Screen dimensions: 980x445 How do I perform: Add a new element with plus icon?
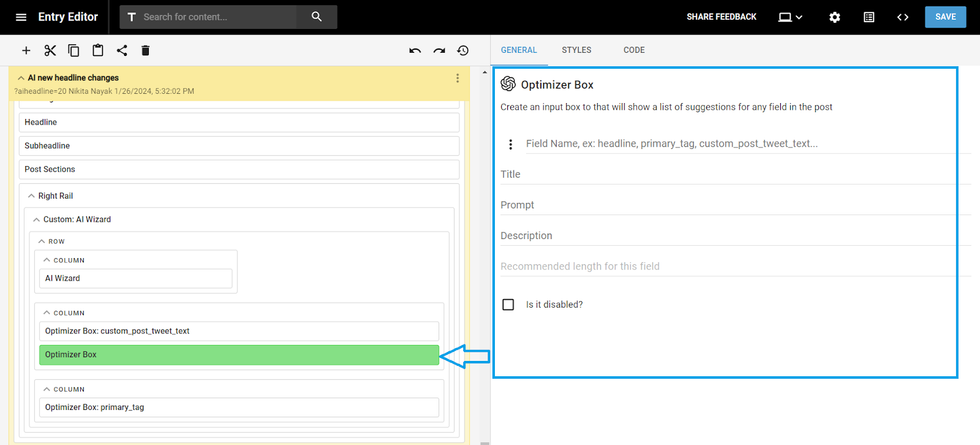26,51
